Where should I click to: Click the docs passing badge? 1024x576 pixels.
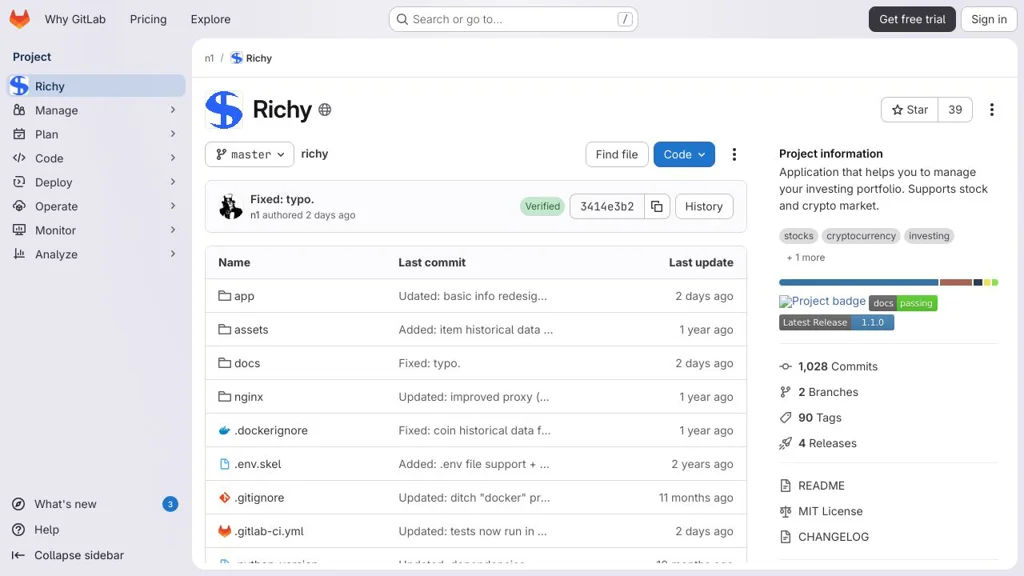click(903, 303)
